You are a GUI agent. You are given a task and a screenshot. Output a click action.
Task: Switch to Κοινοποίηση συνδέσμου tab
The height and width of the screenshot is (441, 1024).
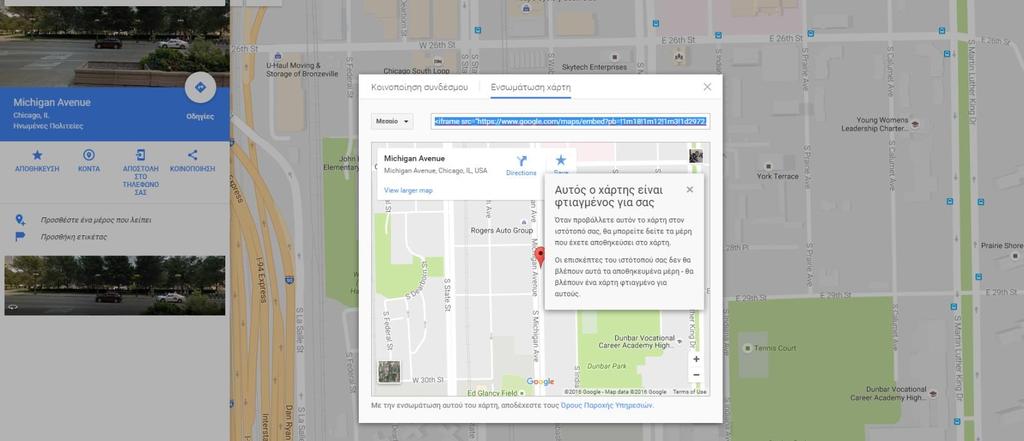pyautogui.click(x=419, y=87)
